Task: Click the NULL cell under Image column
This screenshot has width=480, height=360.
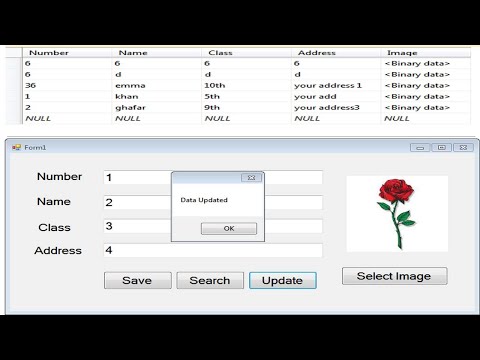Action: pos(426,118)
